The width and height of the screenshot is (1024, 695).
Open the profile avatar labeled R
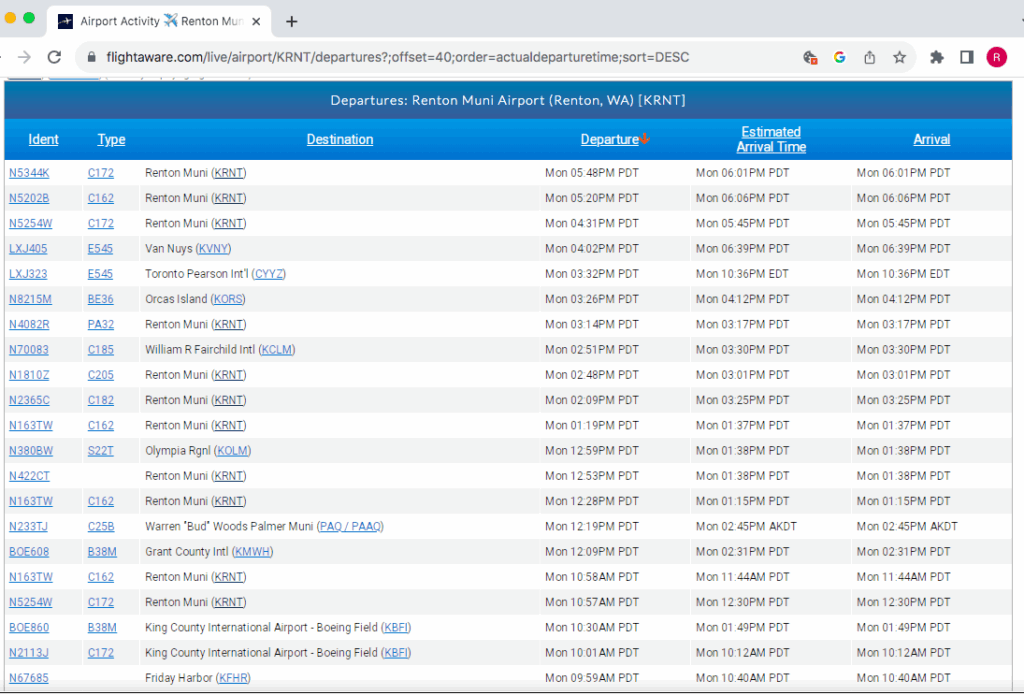click(x=996, y=57)
